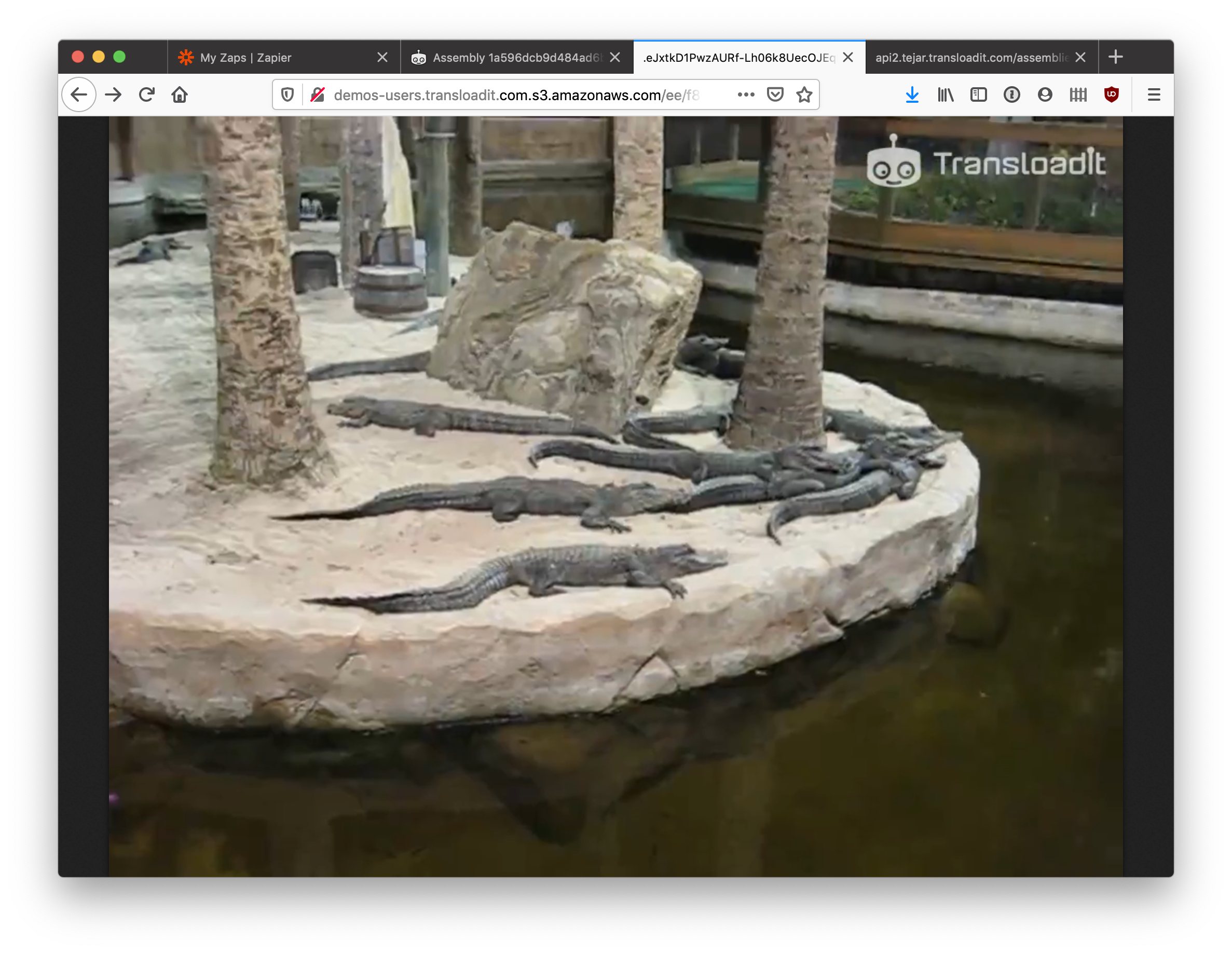Open uBlock Origin extension popup
Image resolution: width=1232 pixels, height=954 pixels.
(1111, 95)
